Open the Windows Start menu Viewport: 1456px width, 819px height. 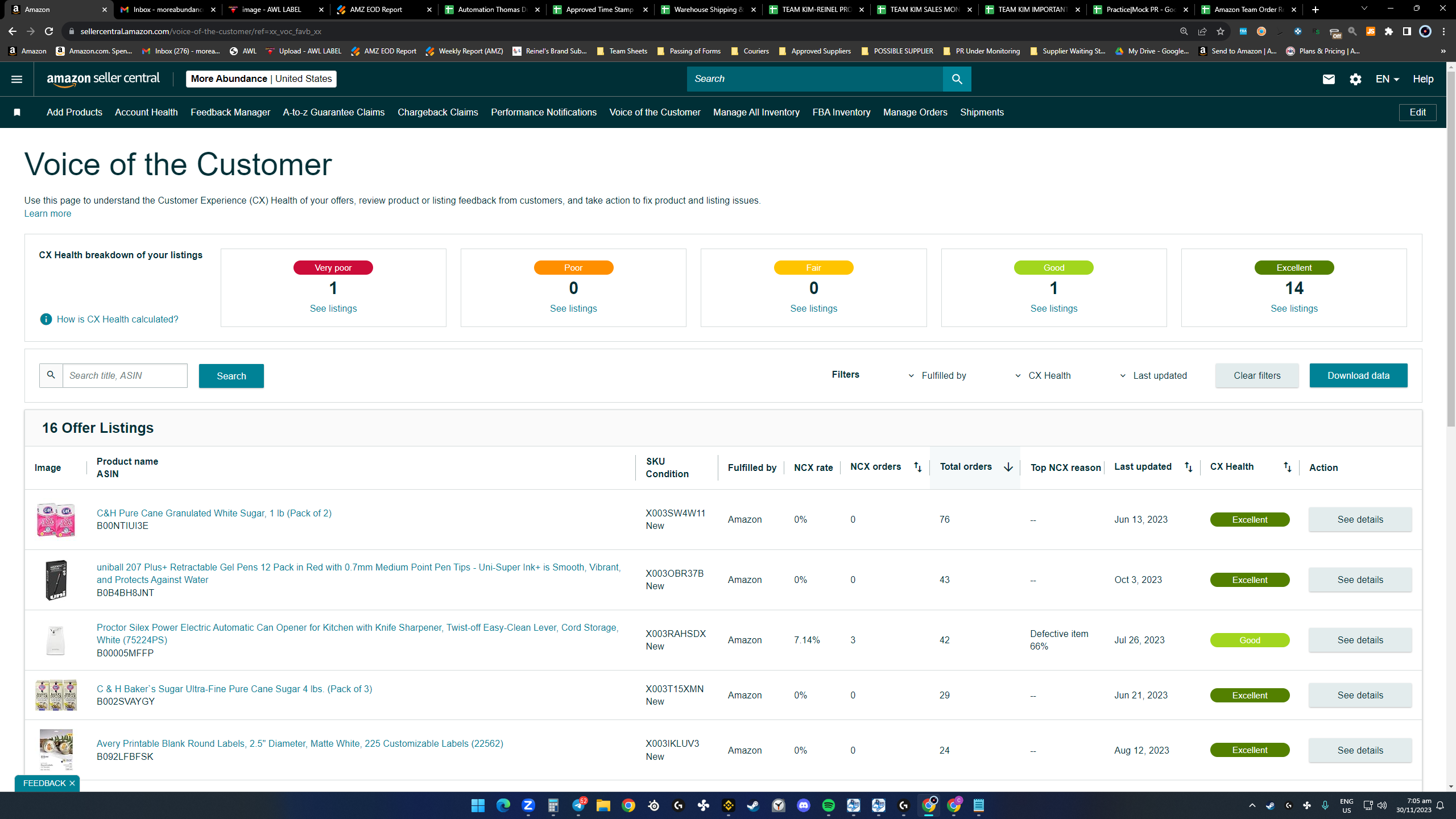pyautogui.click(x=478, y=805)
